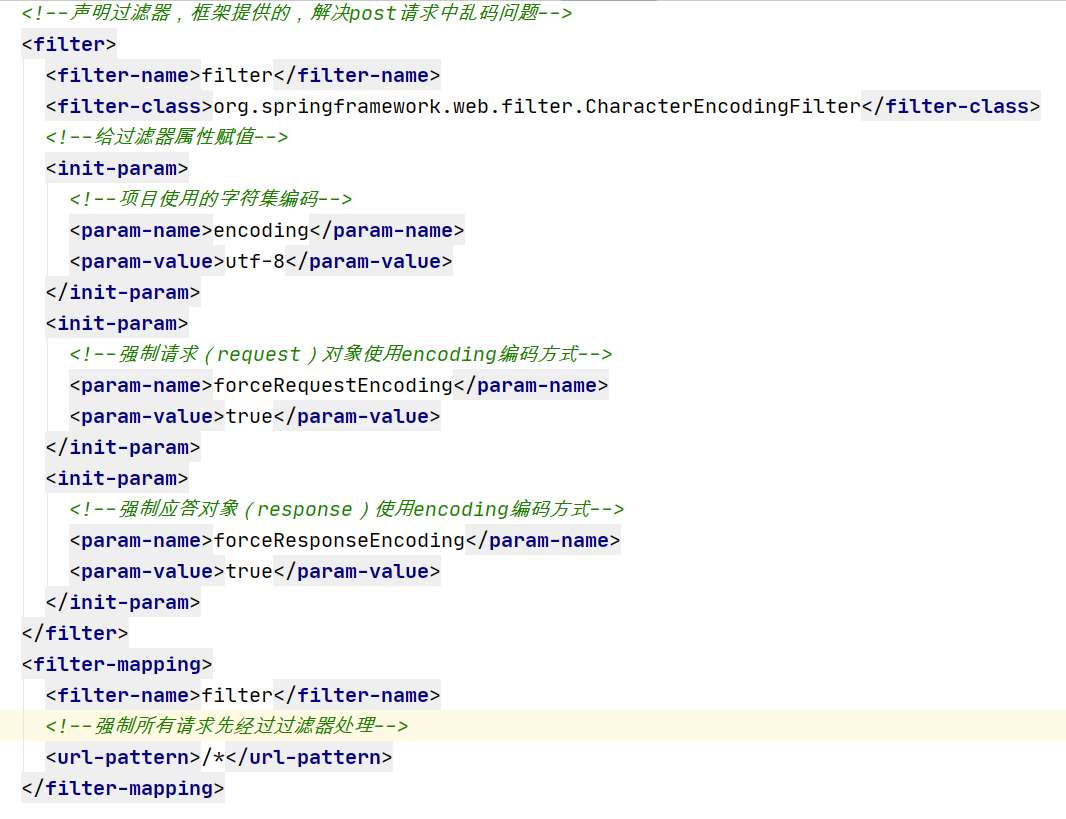Click the param-value utf-8

[255, 261]
